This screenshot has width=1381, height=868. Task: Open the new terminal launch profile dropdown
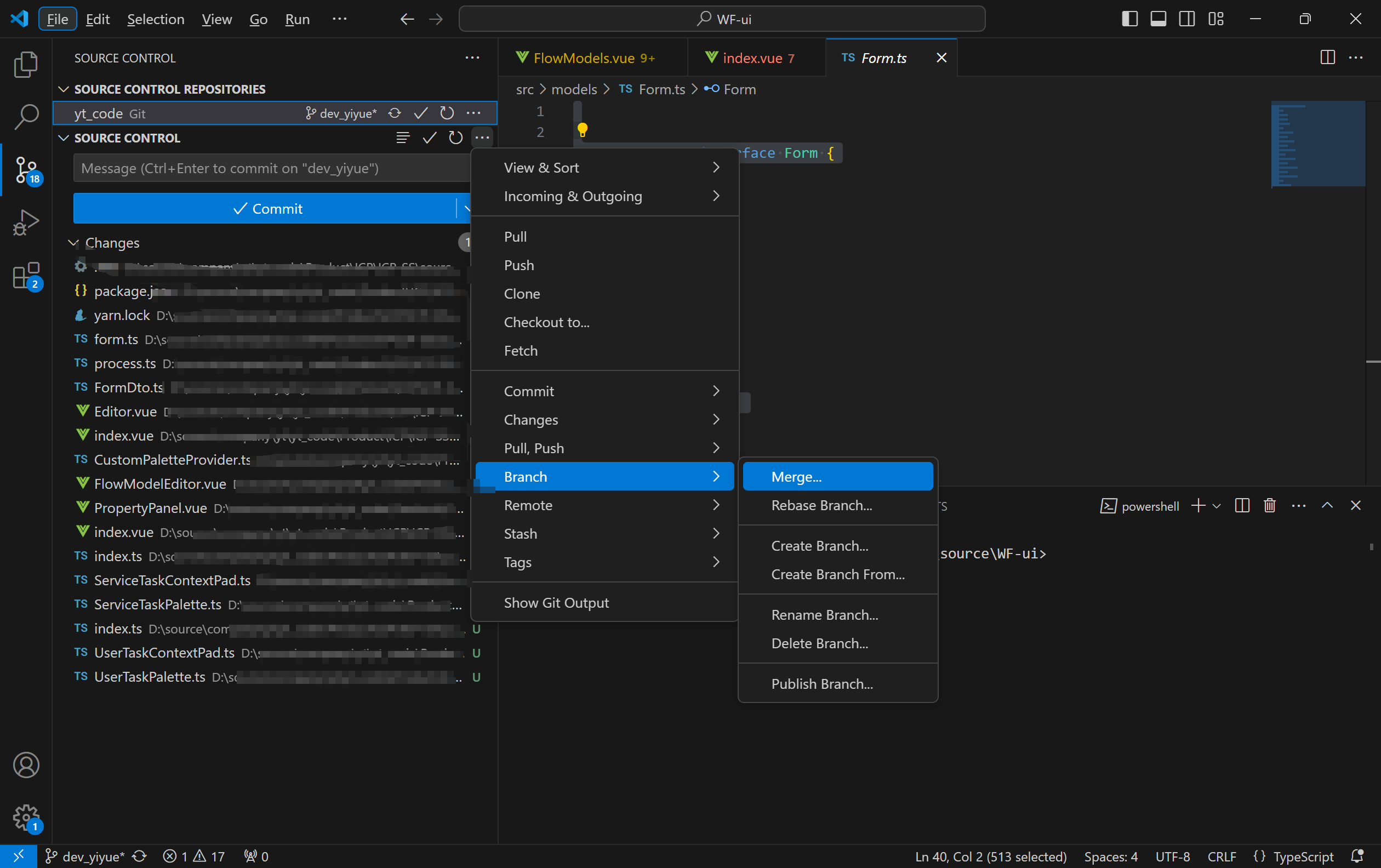coord(1217,506)
